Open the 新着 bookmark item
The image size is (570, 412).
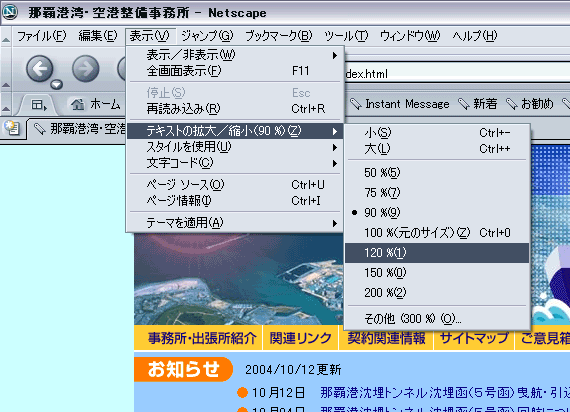tap(478, 104)
